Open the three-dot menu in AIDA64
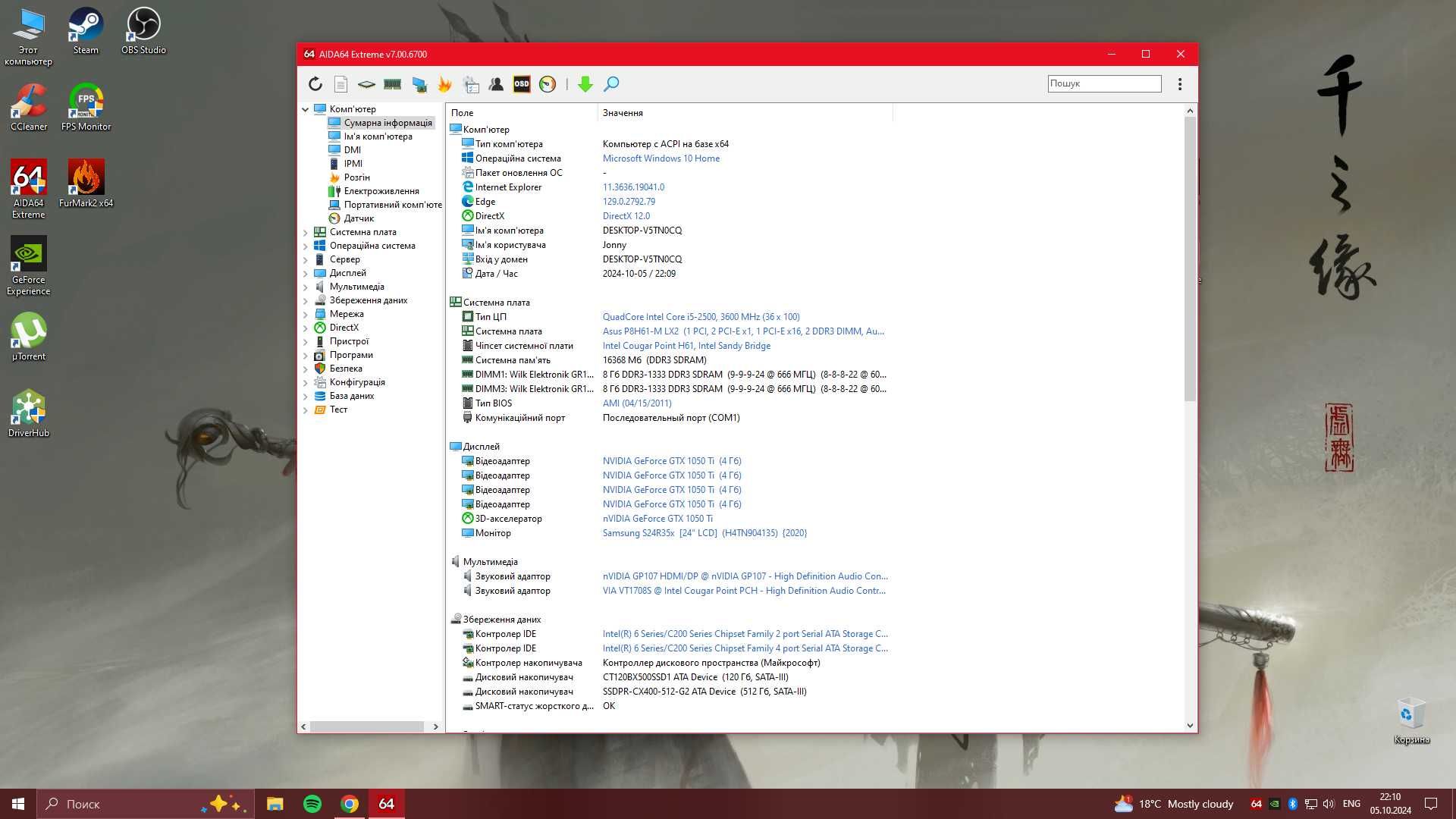Screen dimensions: 1456x819 click(1180, 84)
